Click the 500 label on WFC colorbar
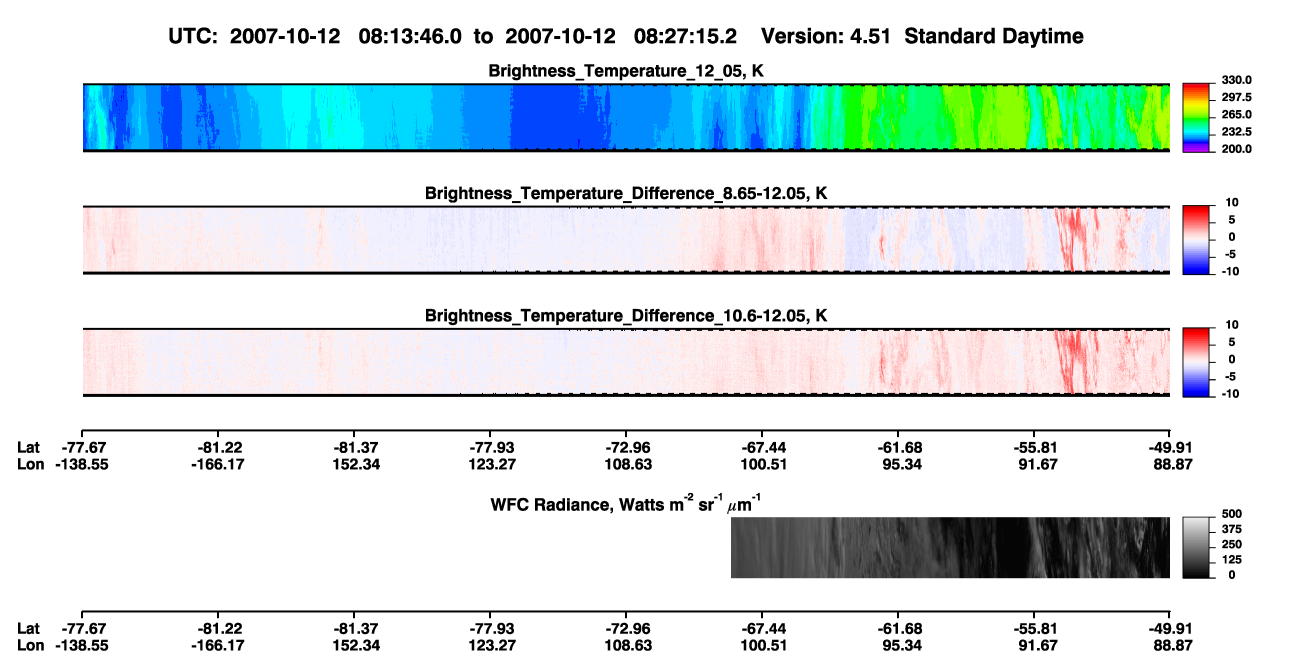The image size is (1300, 667). click(1231, 514)
